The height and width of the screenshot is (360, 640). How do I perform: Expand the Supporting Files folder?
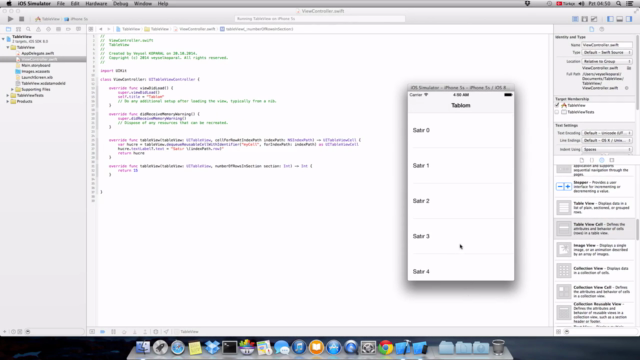click(x=13, y=89)
